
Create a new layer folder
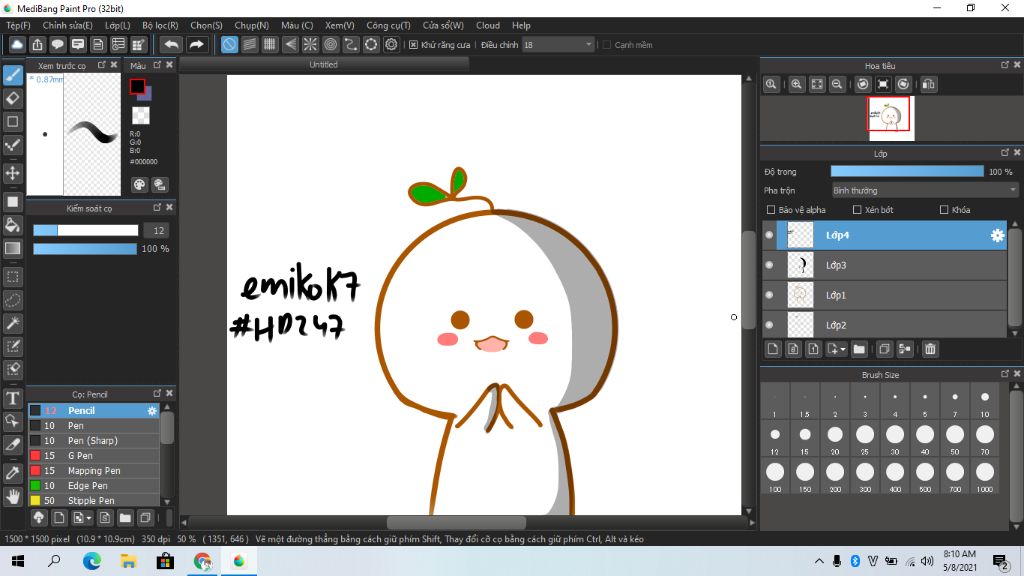coord(859,349)
